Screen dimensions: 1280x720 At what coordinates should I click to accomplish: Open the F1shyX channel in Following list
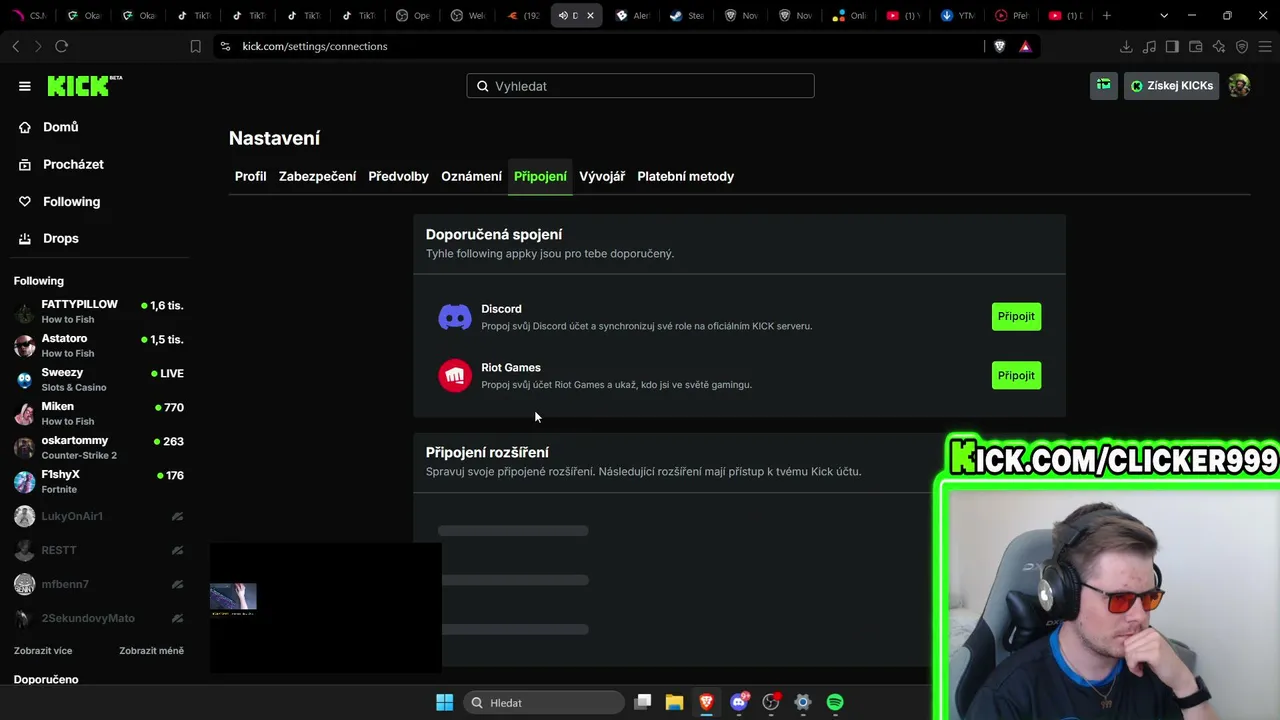[x=99, y=482]
